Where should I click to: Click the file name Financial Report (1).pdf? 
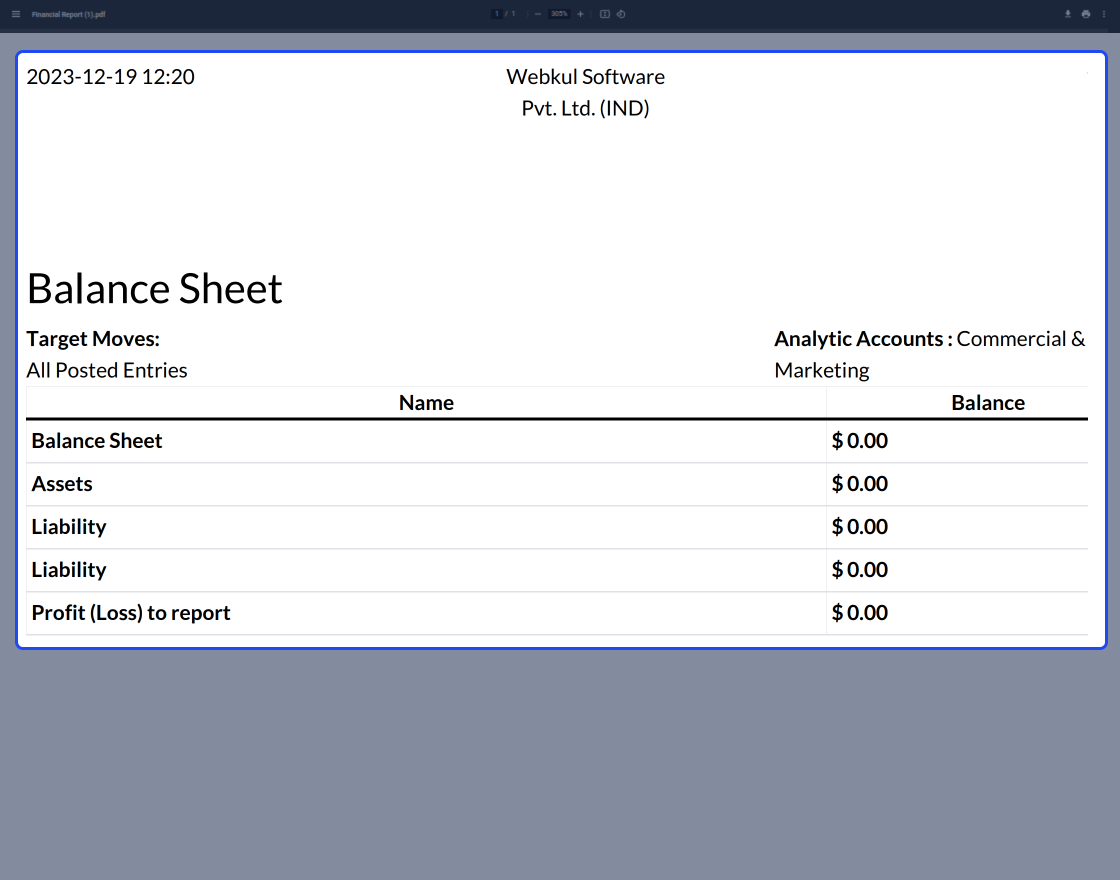click(x=69, y=14)
